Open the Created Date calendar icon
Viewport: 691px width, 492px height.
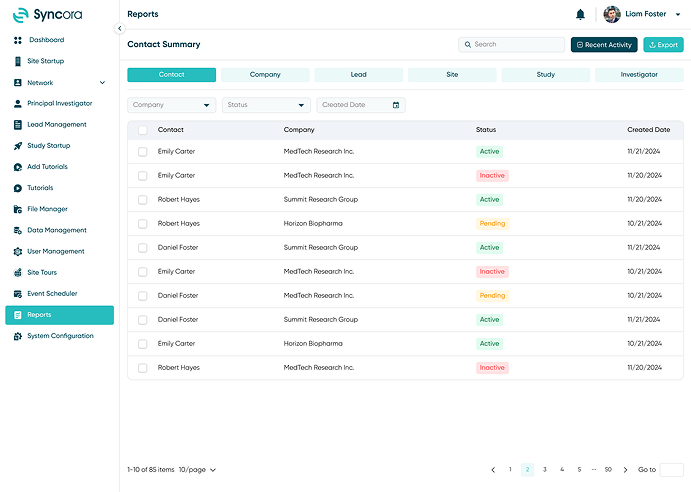[396, 105]
